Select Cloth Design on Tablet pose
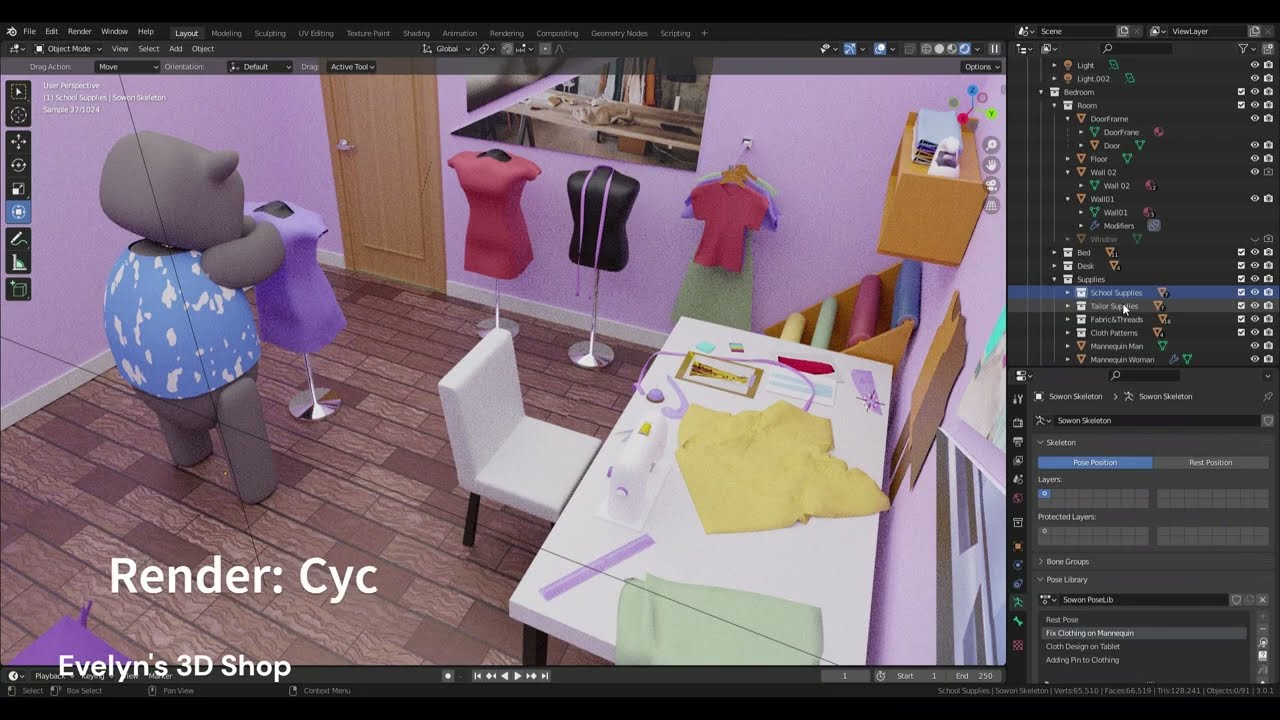The image size is (1280, 720). [1083, 647]
